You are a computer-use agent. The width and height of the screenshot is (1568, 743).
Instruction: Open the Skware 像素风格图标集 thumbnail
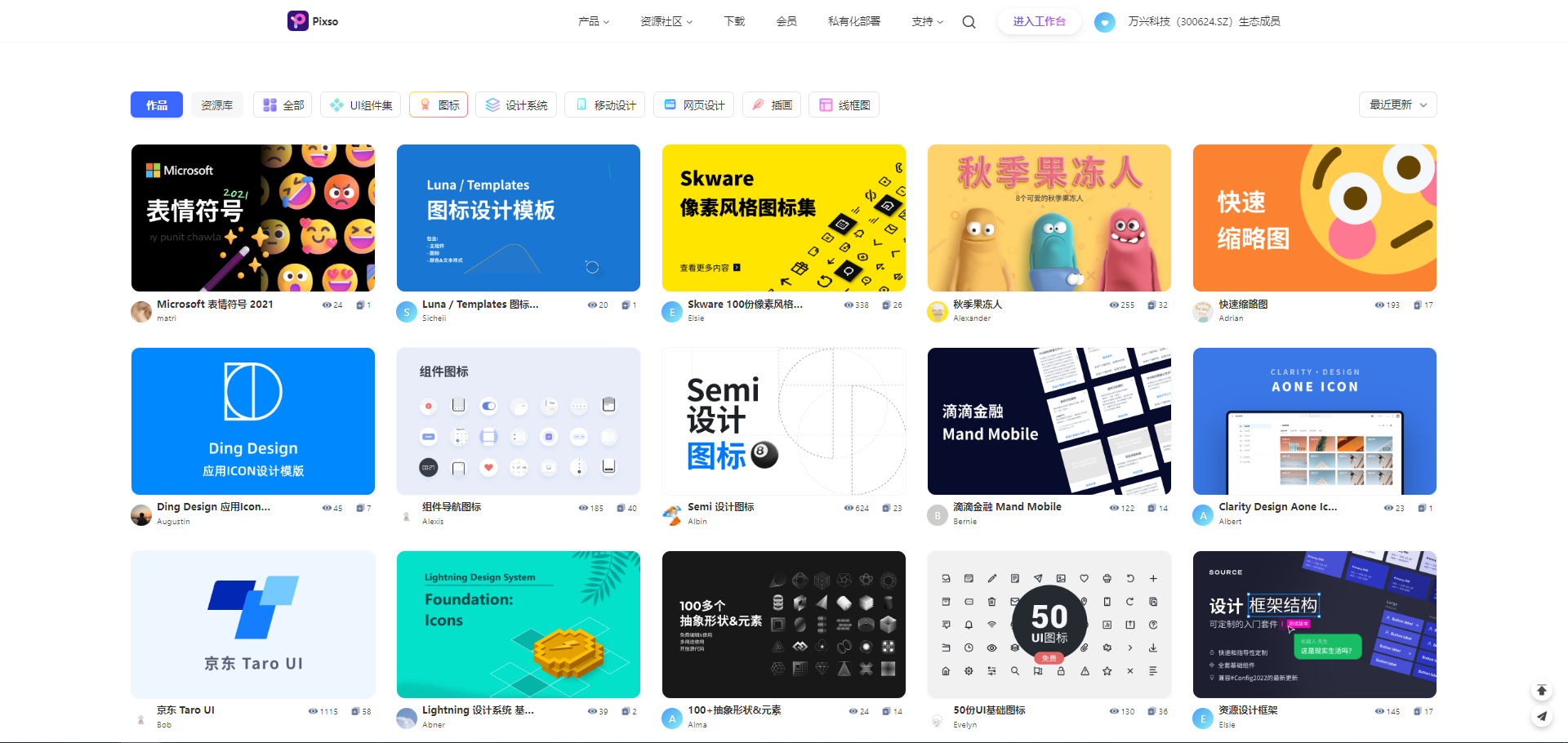[784, 218]
